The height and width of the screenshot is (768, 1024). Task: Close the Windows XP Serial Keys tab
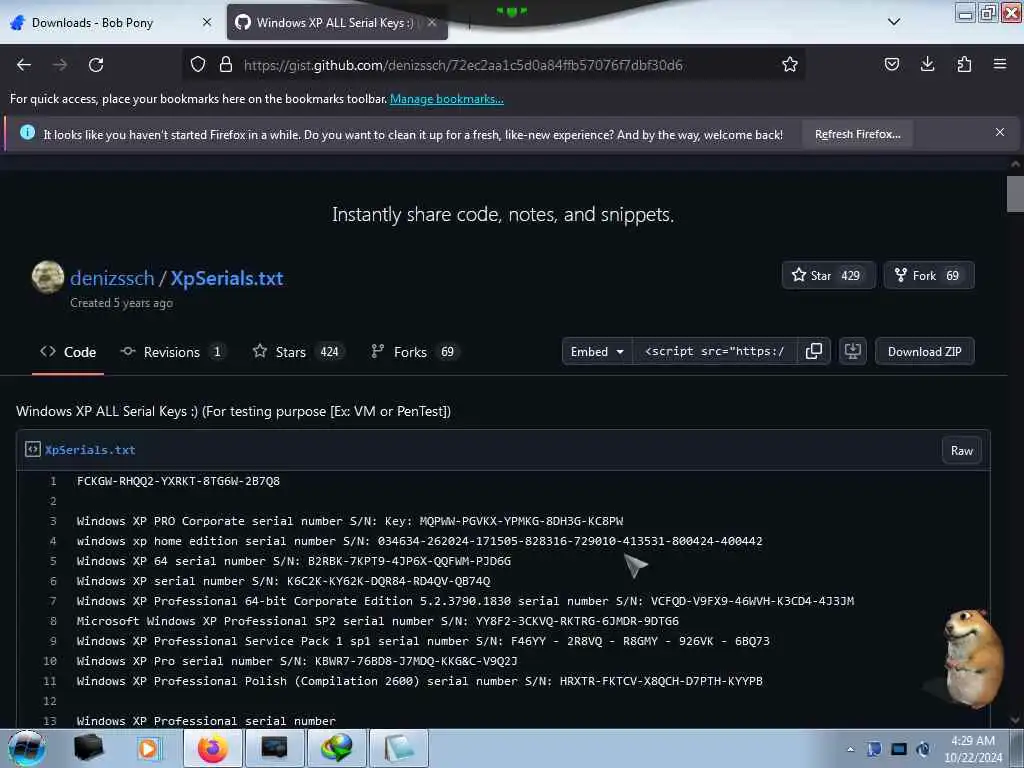tap(432, 22)
